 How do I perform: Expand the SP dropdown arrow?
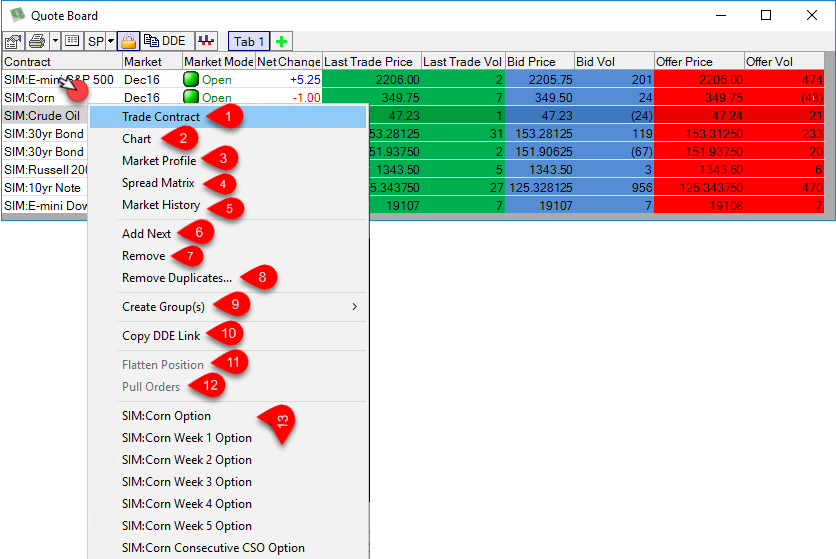pos(110,42)
